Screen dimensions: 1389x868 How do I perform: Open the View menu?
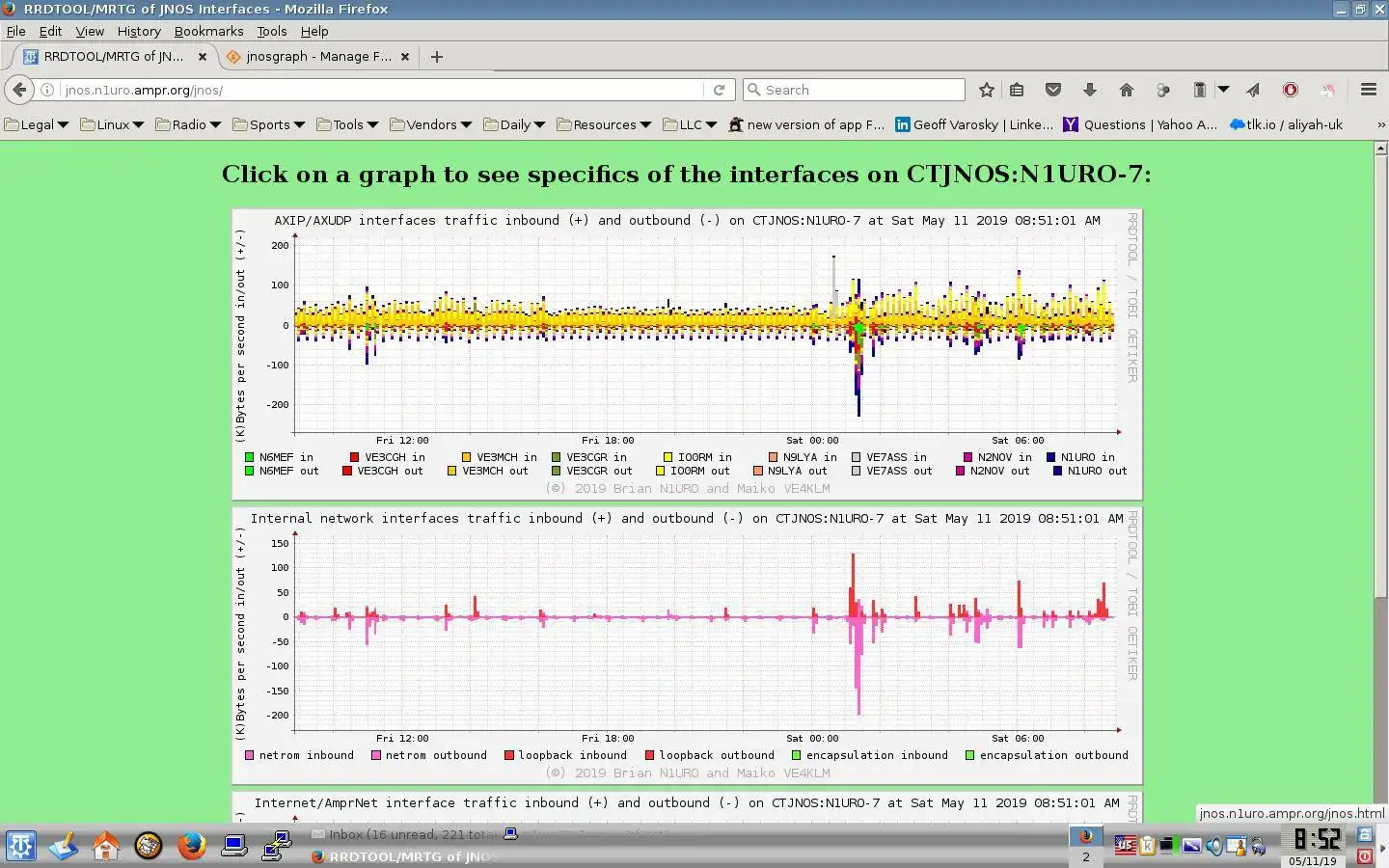pos(90,31)
